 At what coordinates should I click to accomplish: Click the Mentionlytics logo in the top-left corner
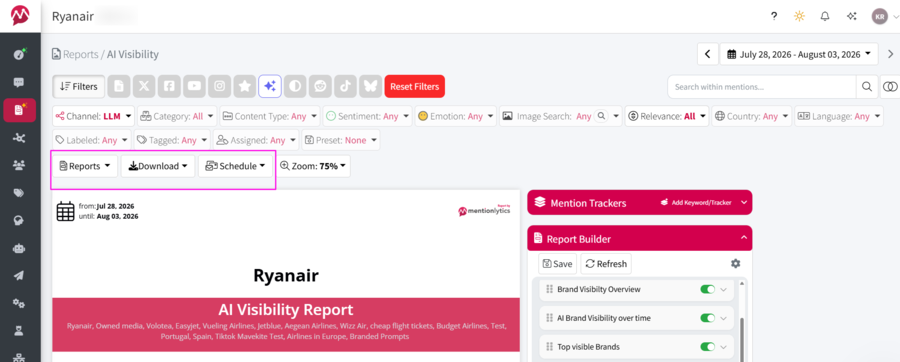coord(20,16)
